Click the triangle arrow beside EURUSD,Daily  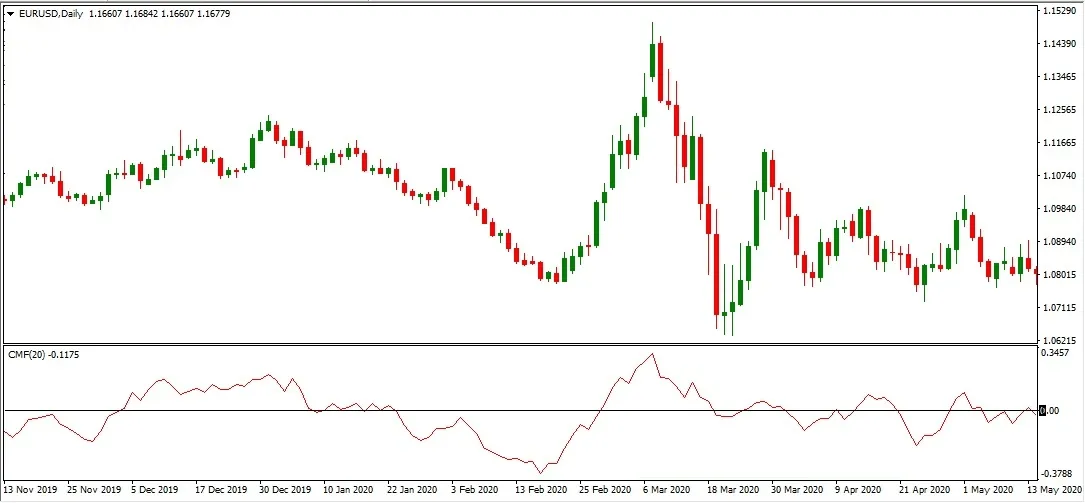tap(10, 14)
